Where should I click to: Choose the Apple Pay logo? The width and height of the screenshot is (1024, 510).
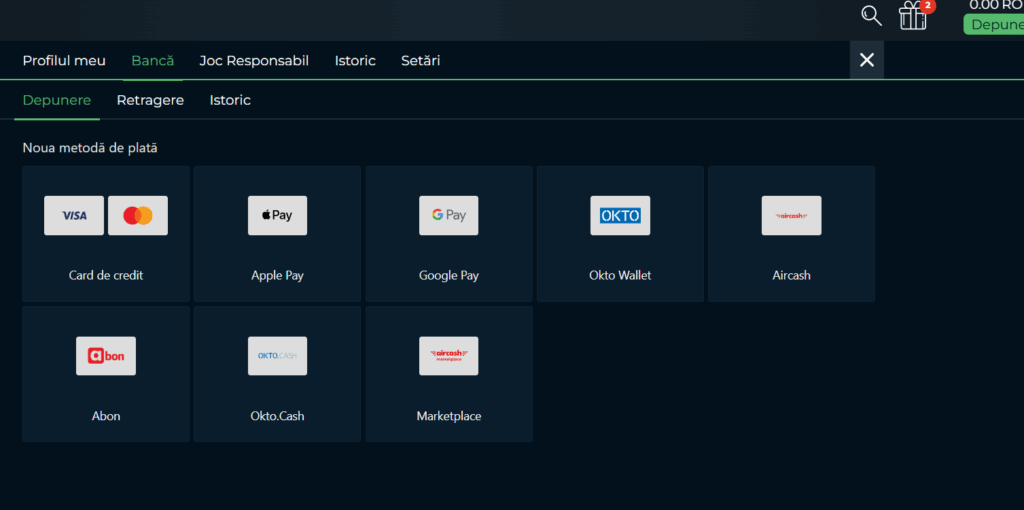coord(277,215)
